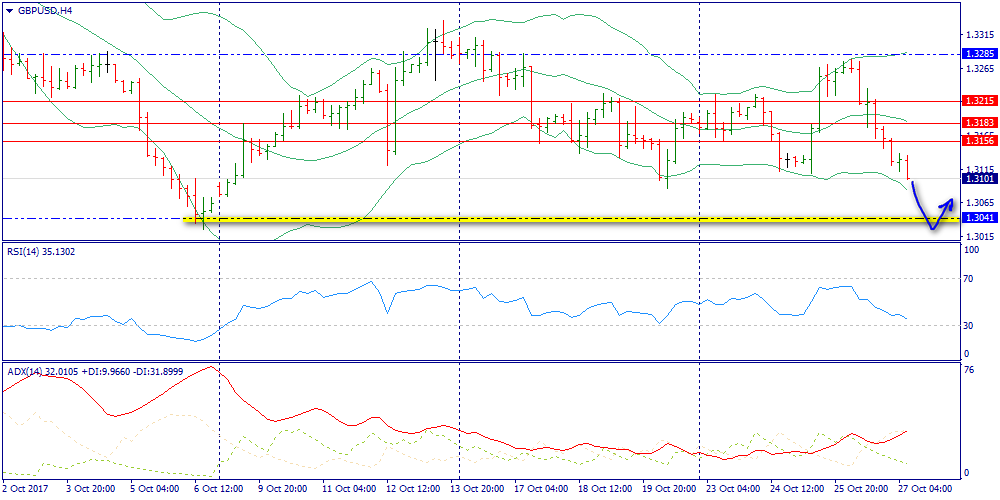Click the red 1.3156 level label
1000x500 pixels.
(x=978, y=141)
